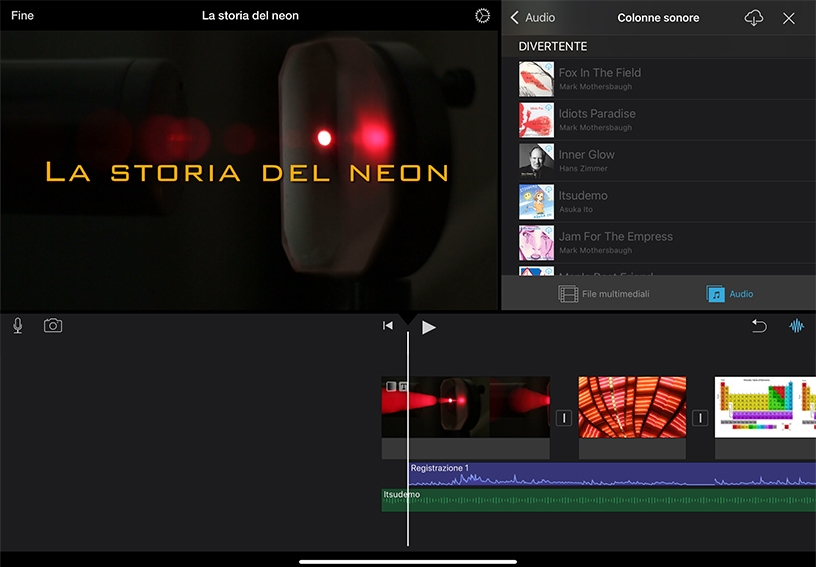Image resolution: width=816 pixels, height=567 pixels.
Task: Tap Jam For The Empress album artwork
Action: tap(536, 243)
